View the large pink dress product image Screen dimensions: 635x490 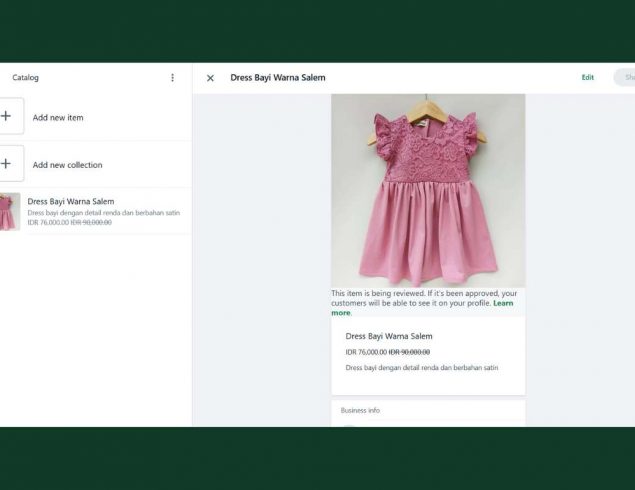[x=428, y=191]
